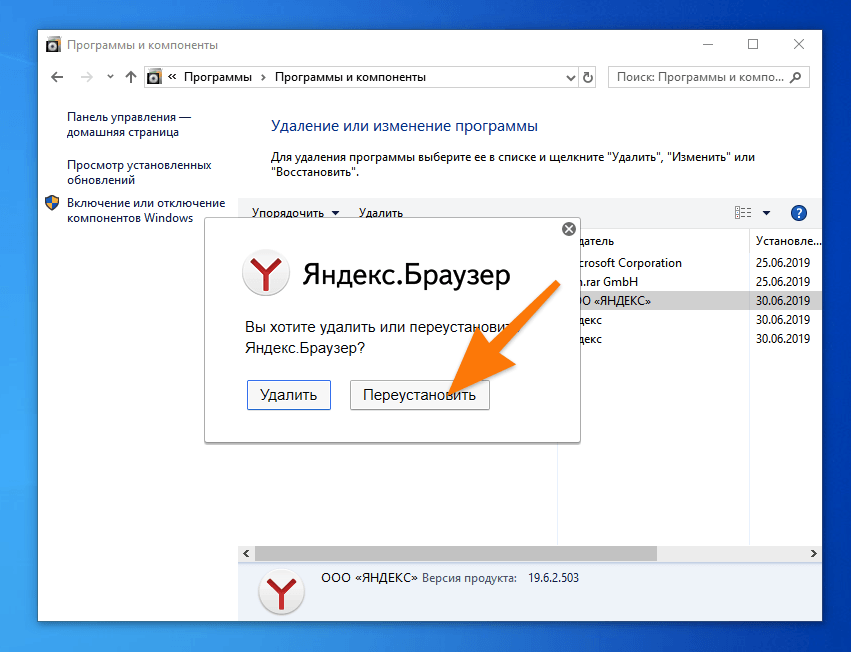Open the blue Help question icon
Image resolution: width=851 pixels, height=652 pixels.
coord(798,213)
